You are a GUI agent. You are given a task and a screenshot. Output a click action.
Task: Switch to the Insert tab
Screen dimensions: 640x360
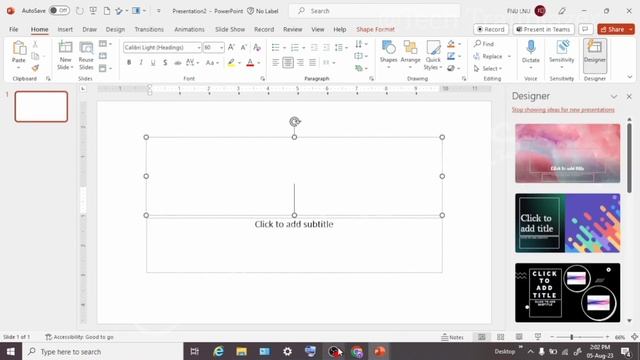(x=65, y=29)
